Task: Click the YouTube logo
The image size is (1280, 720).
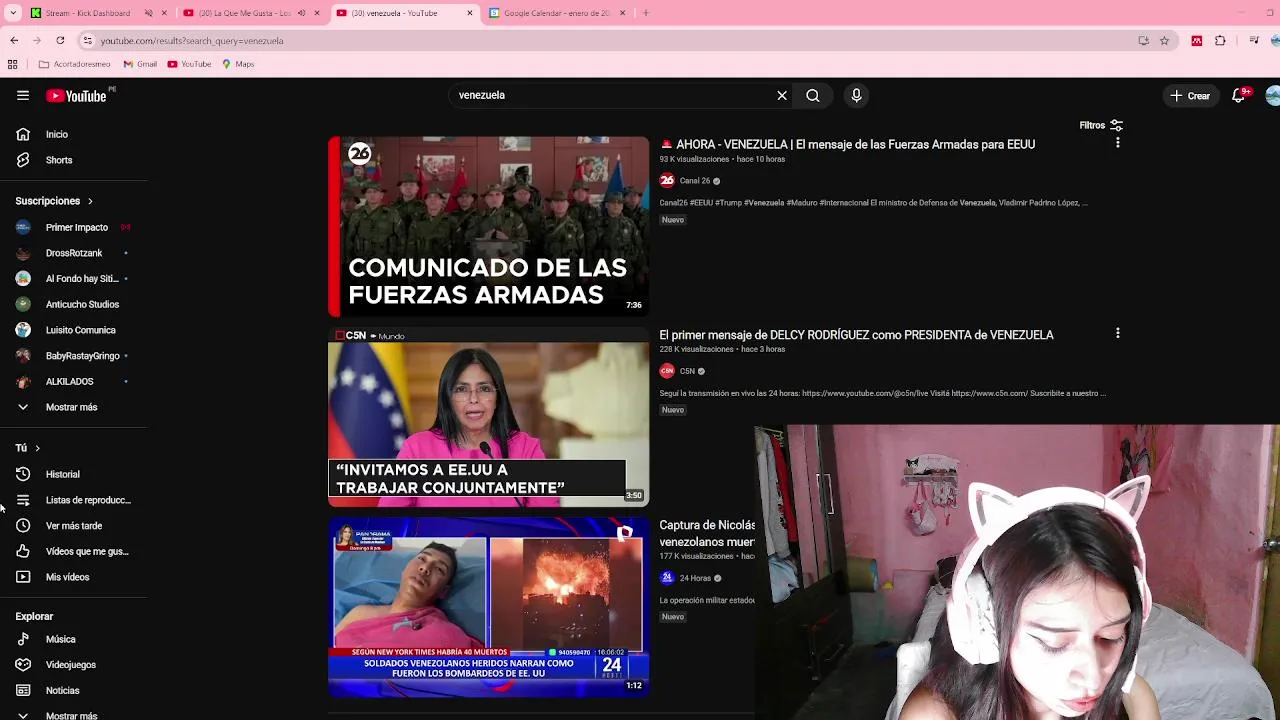Action: click(77, 96)
